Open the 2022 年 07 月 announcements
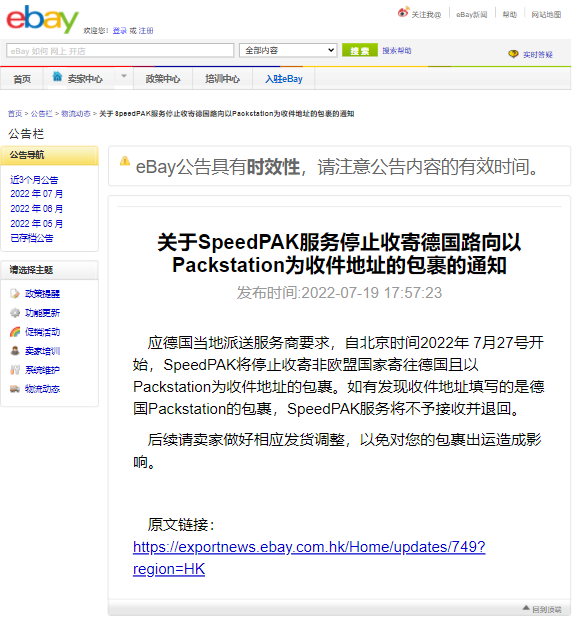The height and width of the screenshot is (620, 574). pos(36,194)
